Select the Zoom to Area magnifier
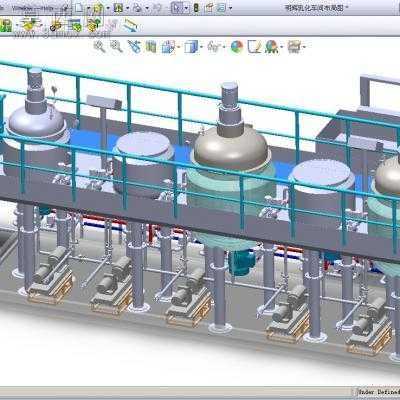This screenshot has width=400, height=400. pyautogui.click(x=116, y=46)
